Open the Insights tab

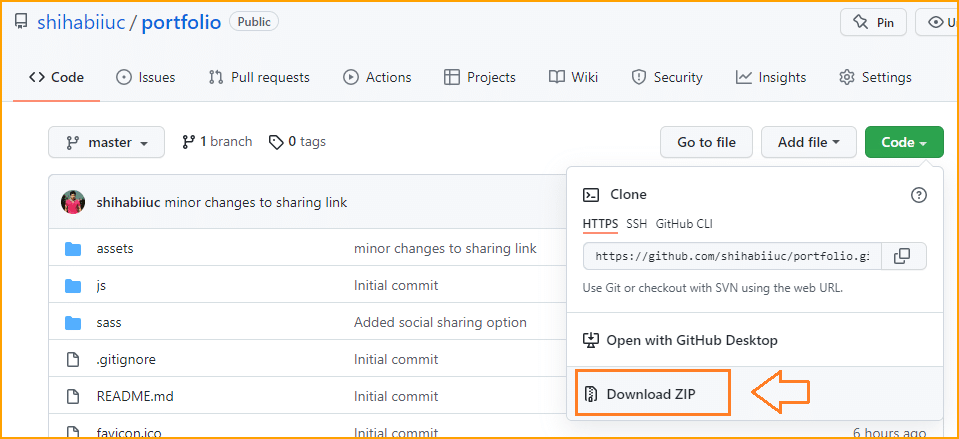(x=771, y=78)
